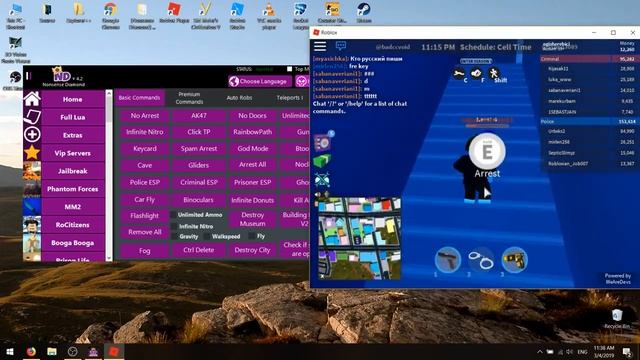
Task: Click the sidebar vertical scrollbar thumb
Action: (109, 110)
